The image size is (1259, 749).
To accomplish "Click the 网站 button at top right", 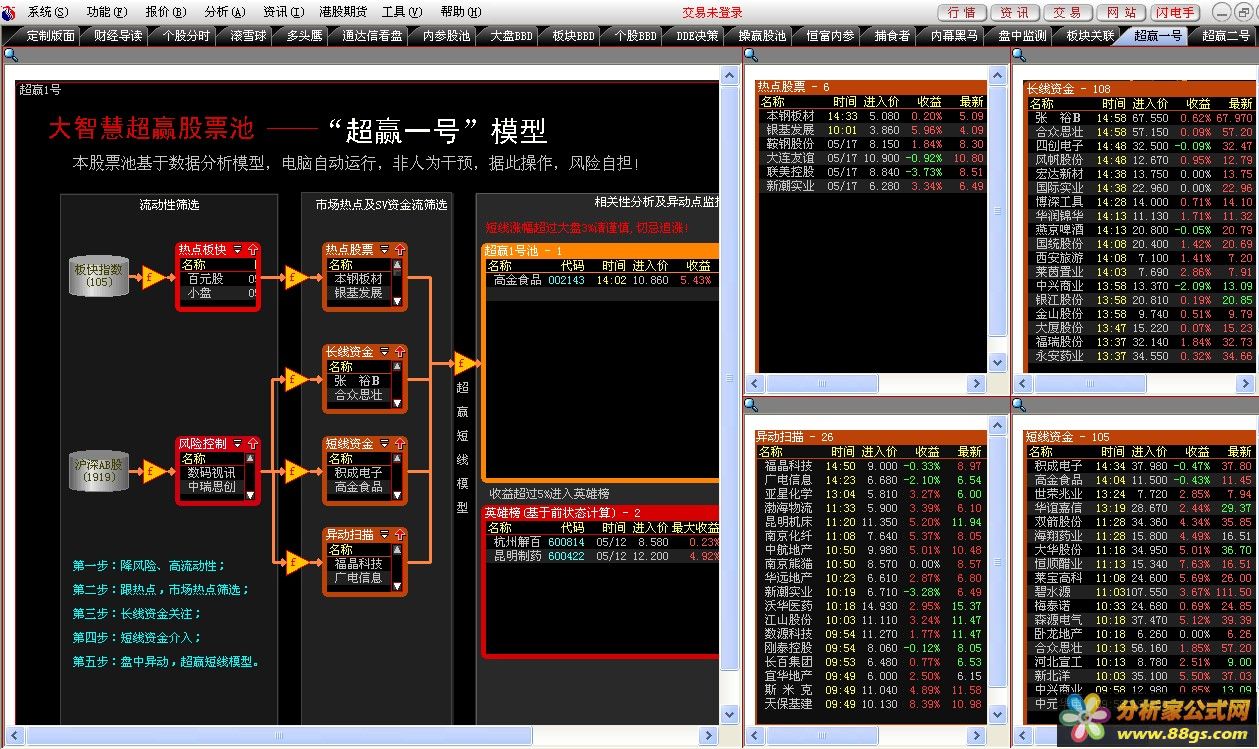I will click(x=1121, y=12).
